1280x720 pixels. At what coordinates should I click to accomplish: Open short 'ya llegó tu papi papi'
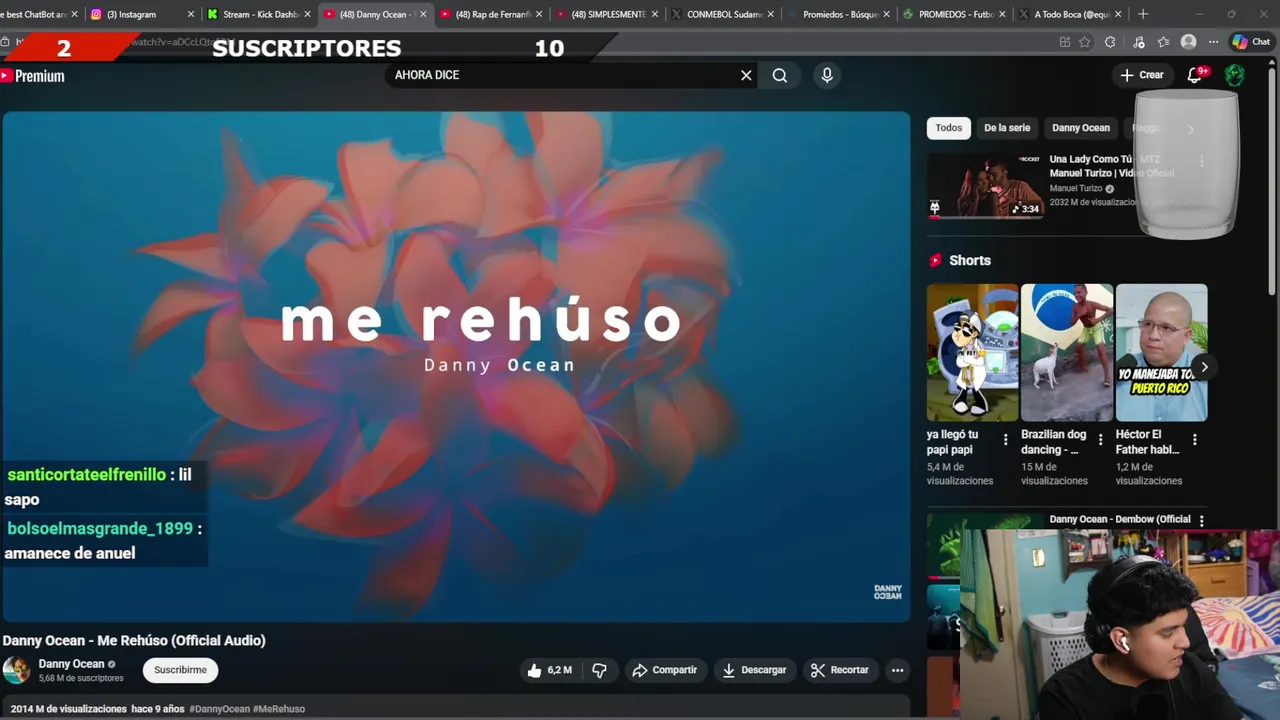click(x=972, y=352)
